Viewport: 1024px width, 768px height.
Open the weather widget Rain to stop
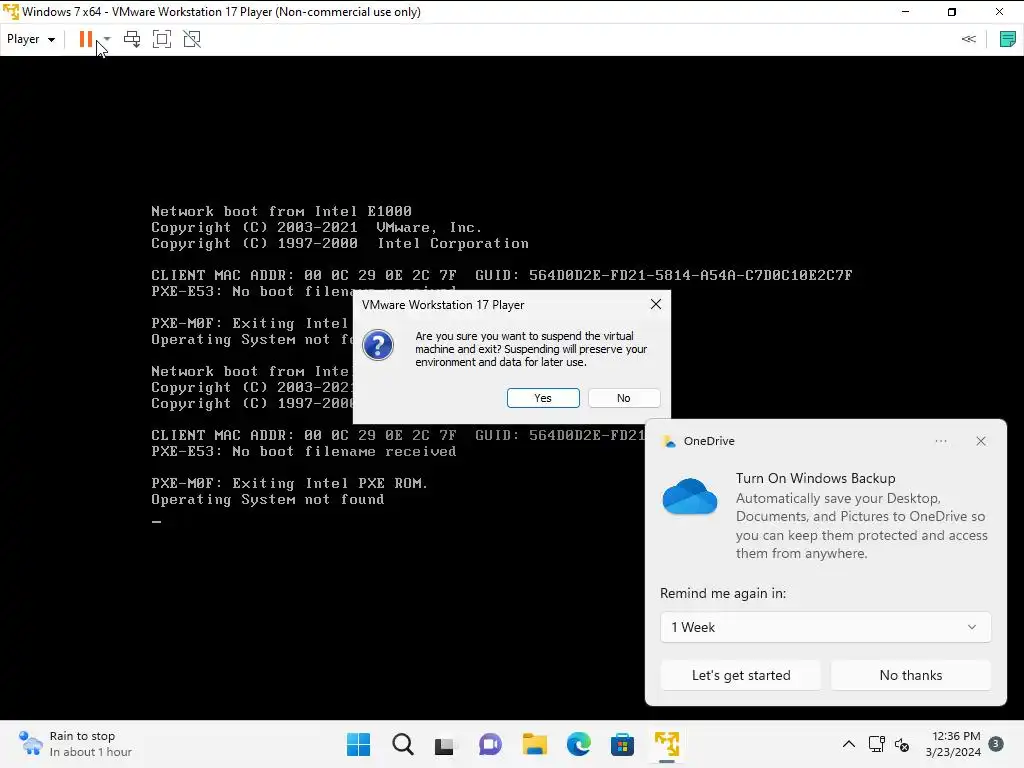tap(75, 744)
